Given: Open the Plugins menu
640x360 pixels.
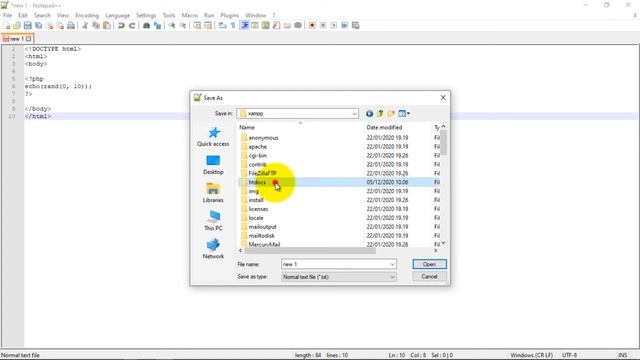Looking at the screenshot, I should (x=229, y=15).
